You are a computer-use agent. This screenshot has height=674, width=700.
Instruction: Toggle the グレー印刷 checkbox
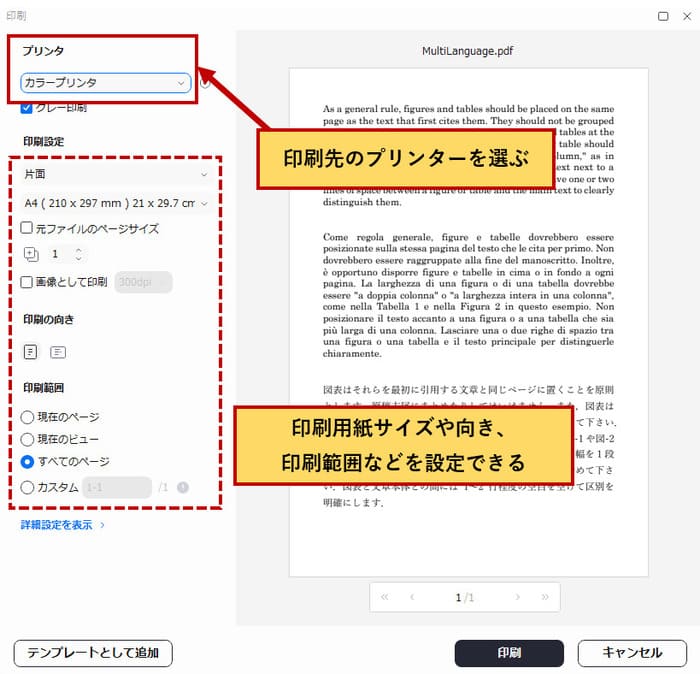click(26, 108)
